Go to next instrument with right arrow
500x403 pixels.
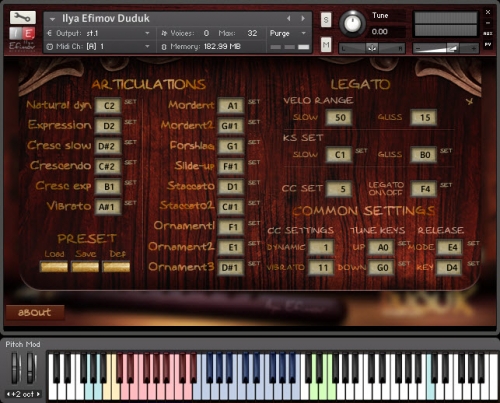(x=303, y=19)
